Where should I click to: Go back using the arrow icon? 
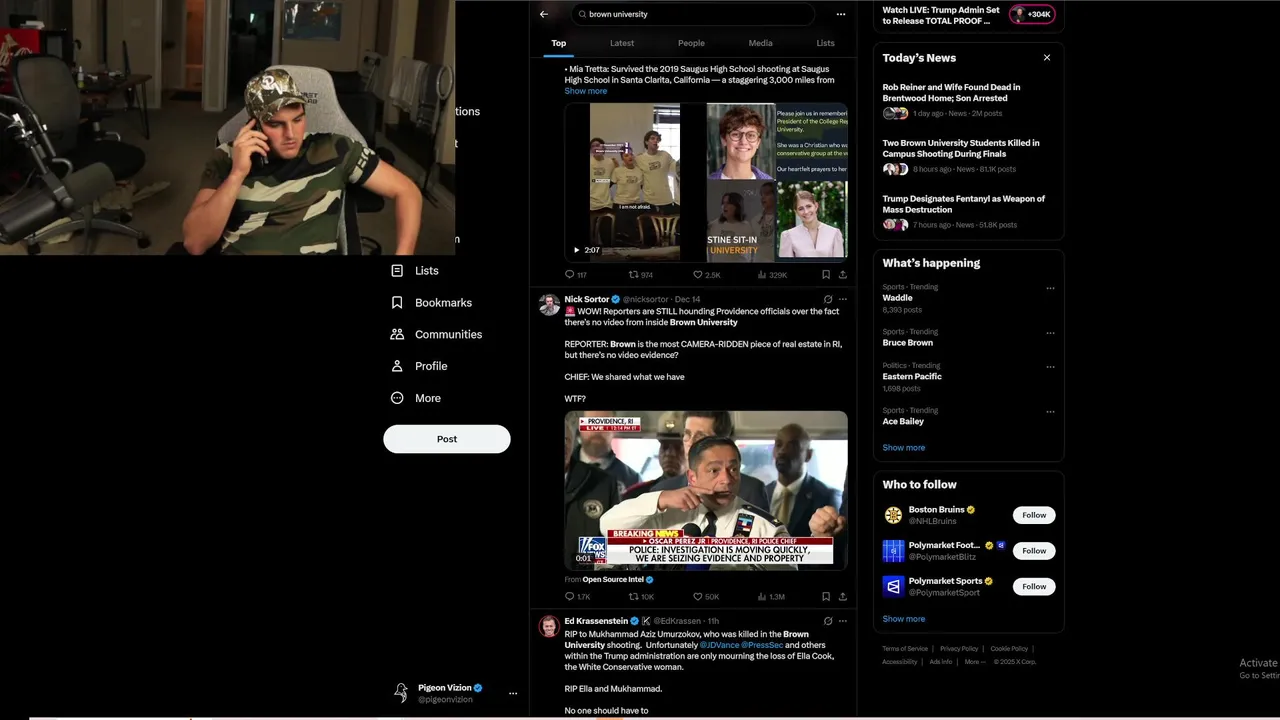tap(543, 14)
